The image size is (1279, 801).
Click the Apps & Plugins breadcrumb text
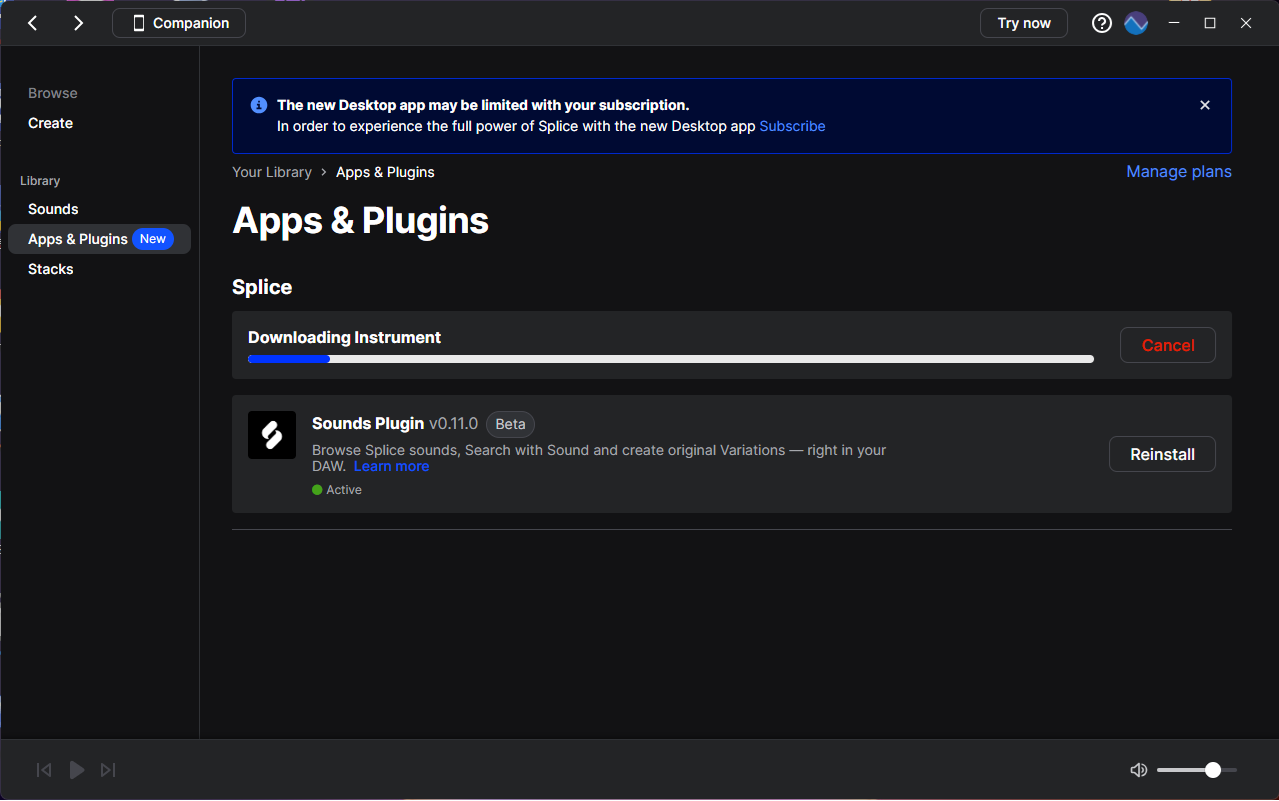pos(385,172)
